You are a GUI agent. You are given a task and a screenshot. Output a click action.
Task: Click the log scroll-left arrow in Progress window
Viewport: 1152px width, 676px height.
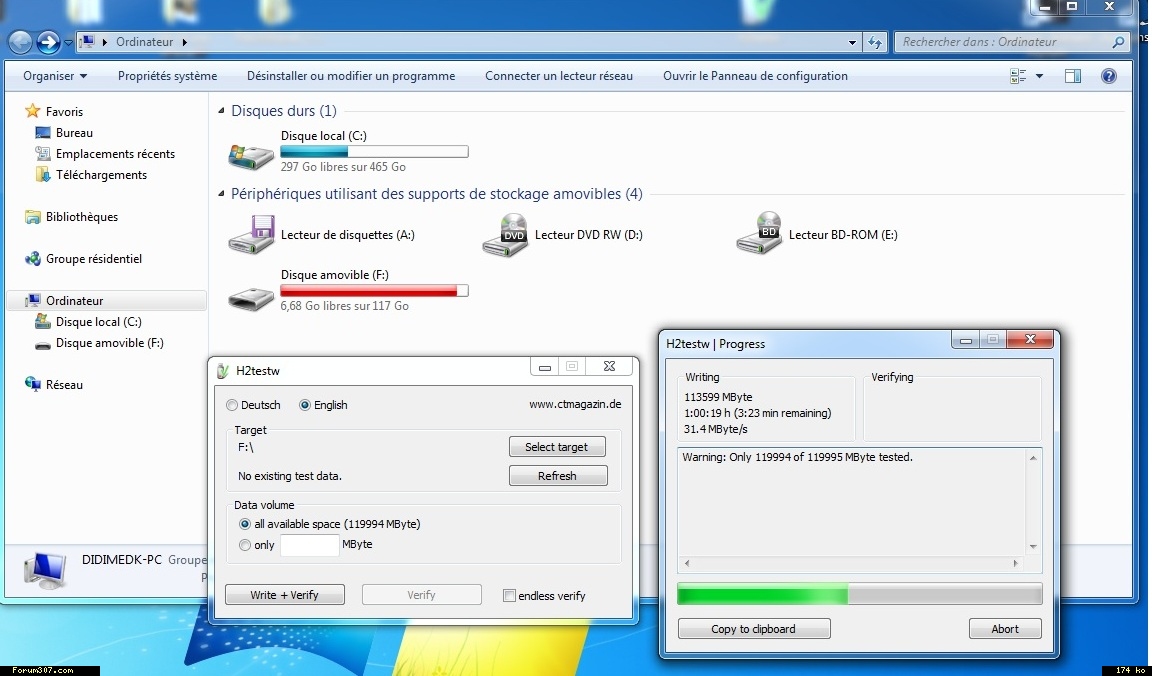pos(687,564)
